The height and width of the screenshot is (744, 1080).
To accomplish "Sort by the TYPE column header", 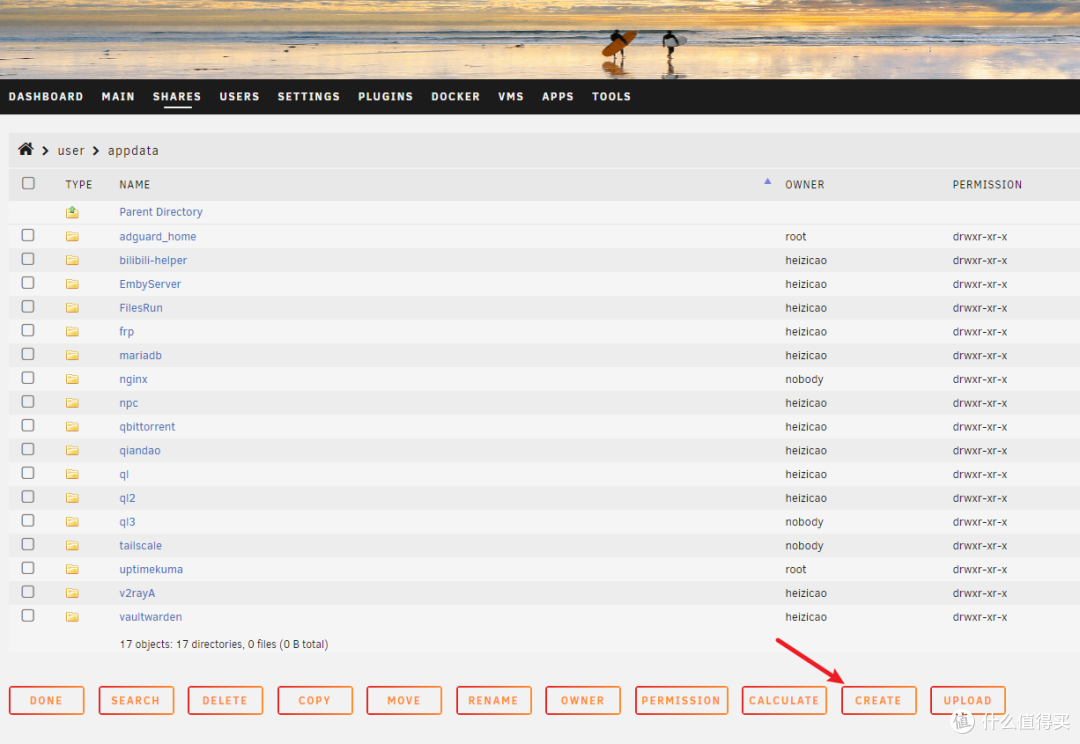I will pyautogui.click(x=79, y=185).
